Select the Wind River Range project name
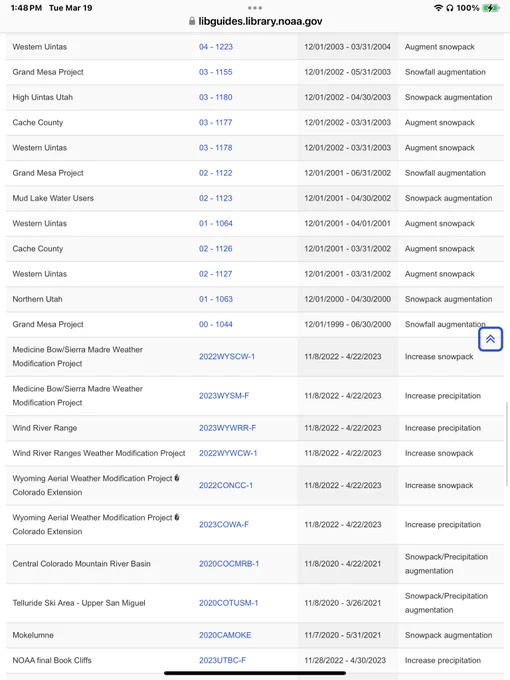 click(45, 428)
